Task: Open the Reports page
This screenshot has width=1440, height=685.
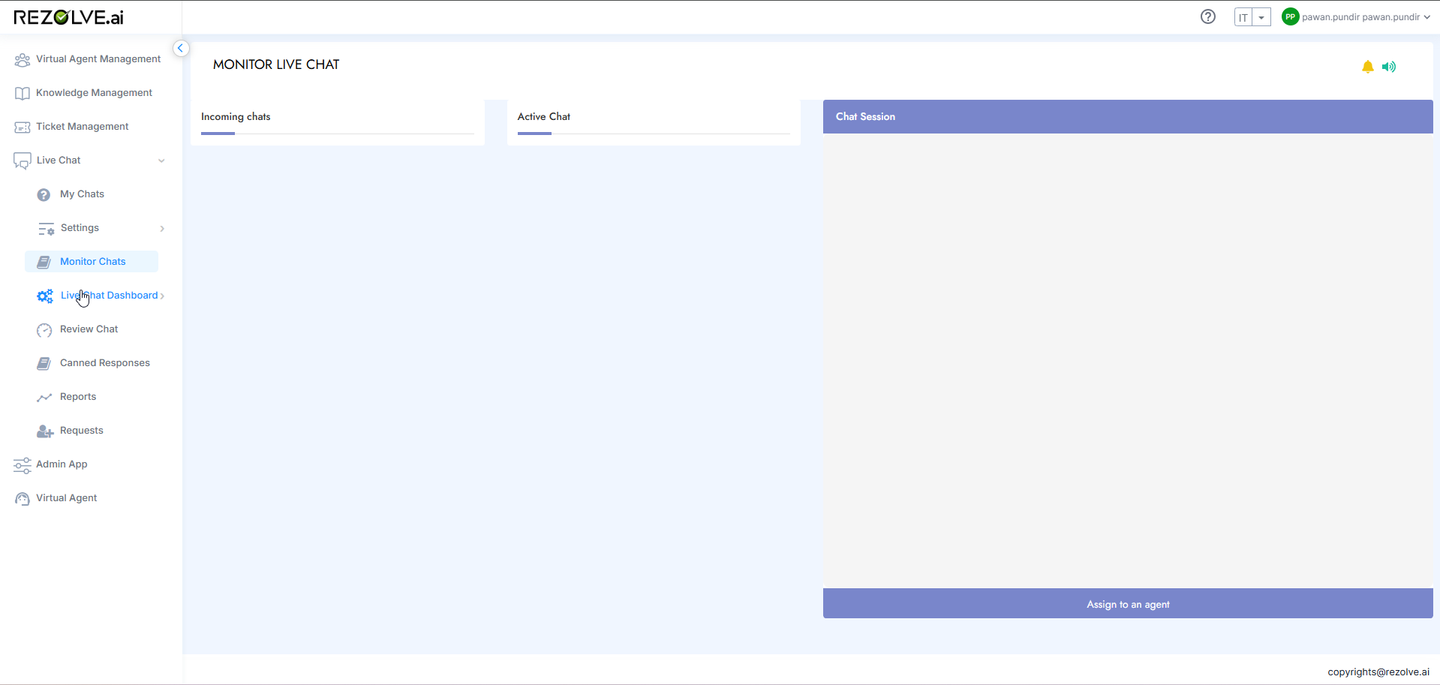Action: [x=78, y=397]
